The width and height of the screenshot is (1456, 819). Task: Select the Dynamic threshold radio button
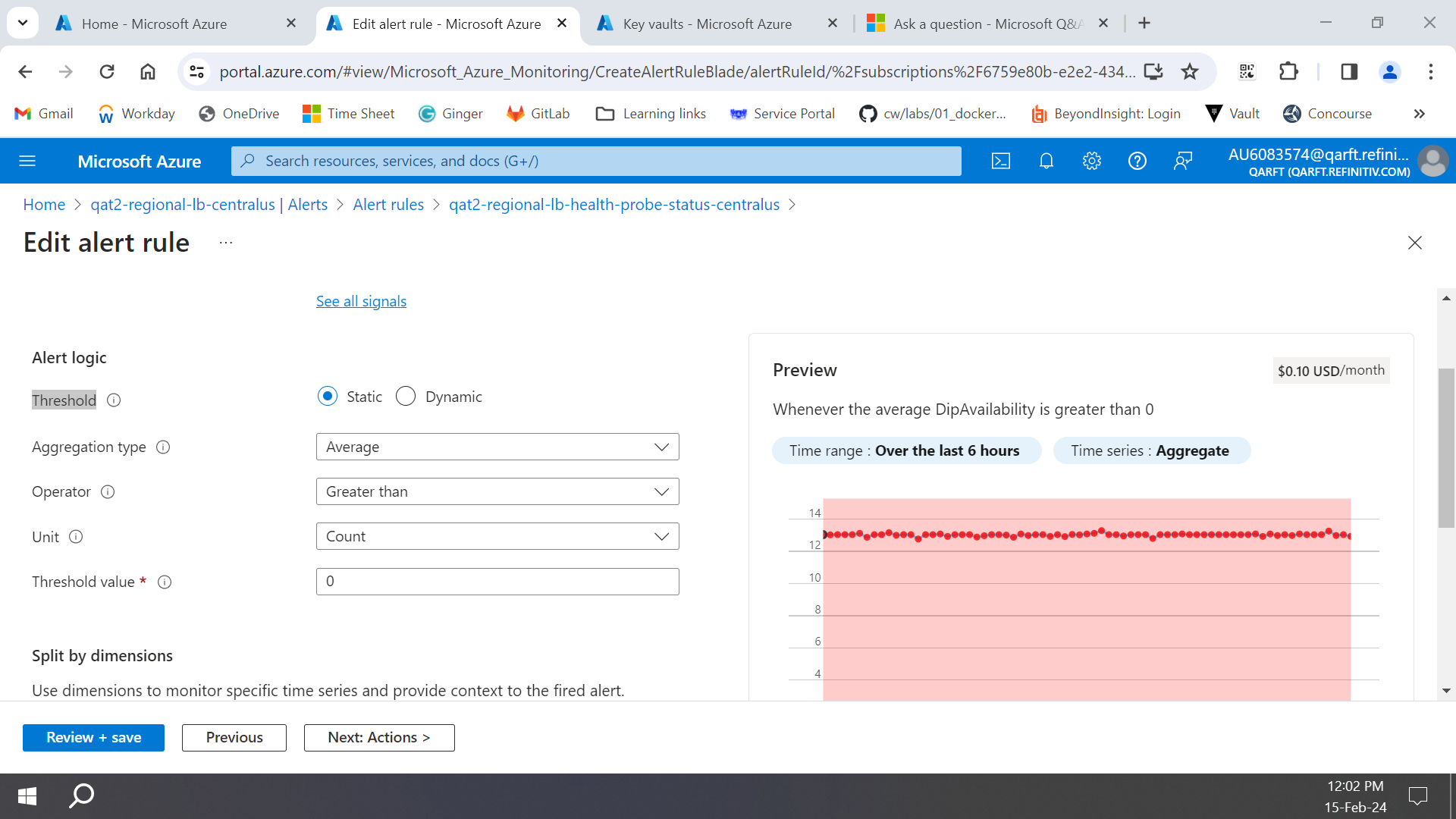tap(406, 396)
